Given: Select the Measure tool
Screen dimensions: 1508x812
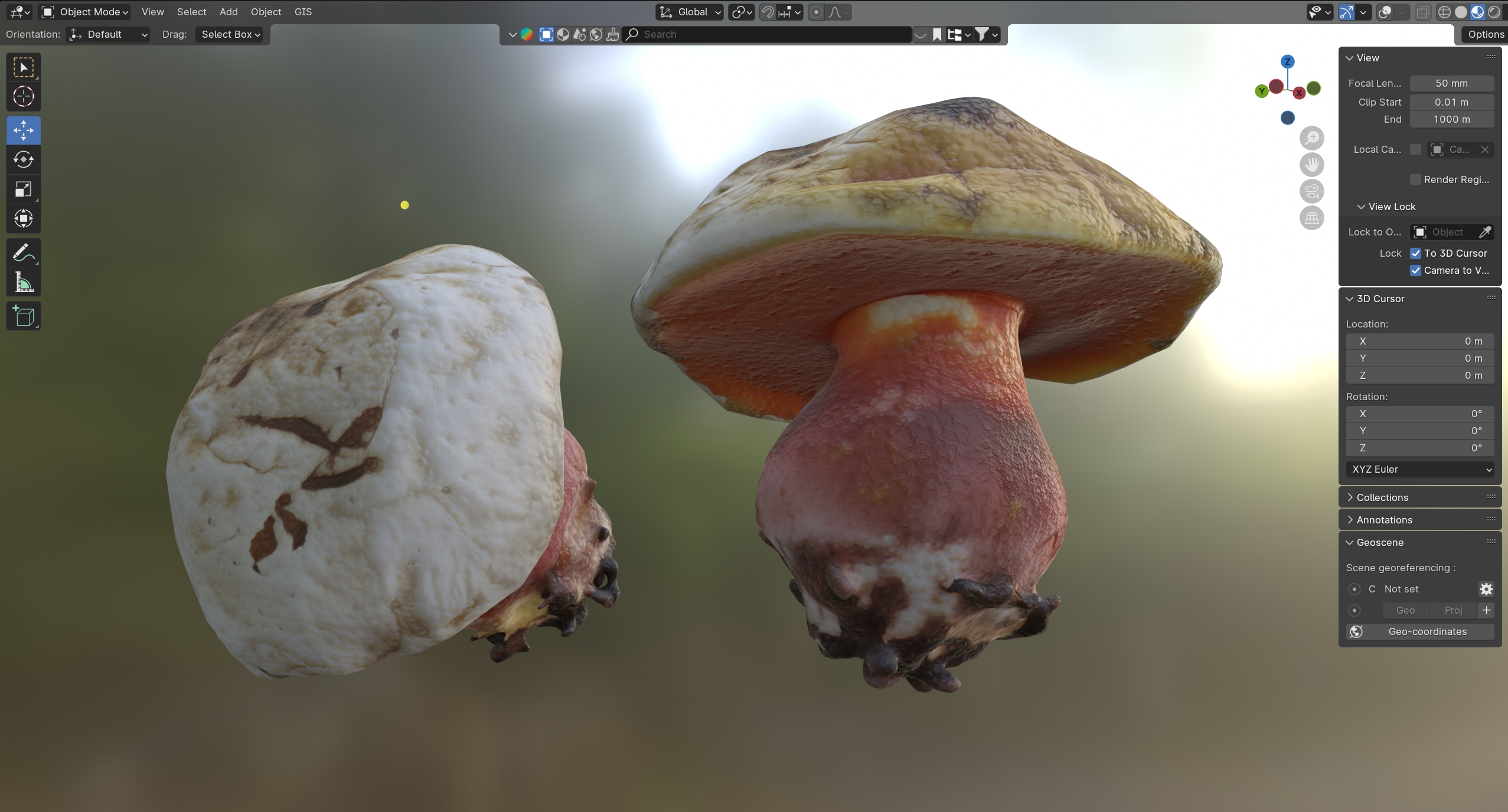Looking at the screenshot, I should tap(23, 283).
